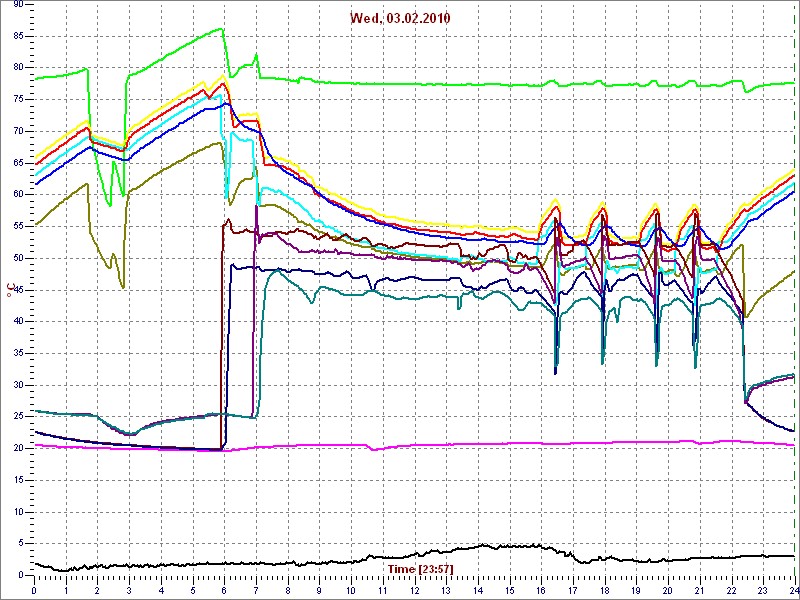Click hour "24" on the time axis
The height and width of the screenshot is (600, 800).
pyautogui.click(x=793, y=590)
